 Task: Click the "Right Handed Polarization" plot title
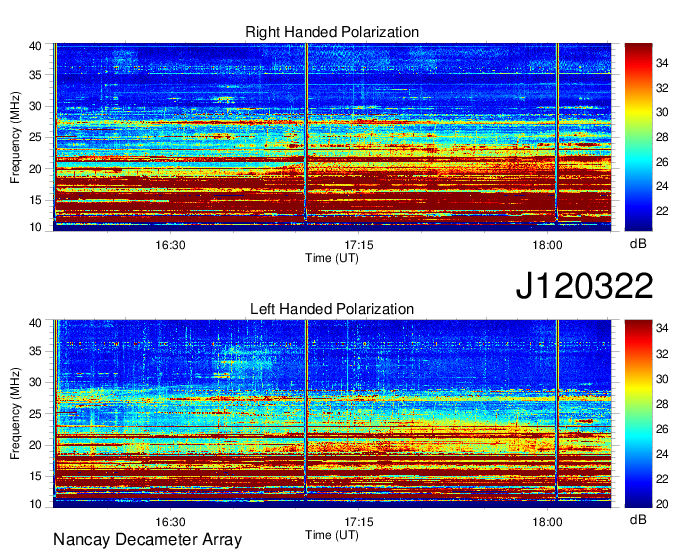point(332,32)
